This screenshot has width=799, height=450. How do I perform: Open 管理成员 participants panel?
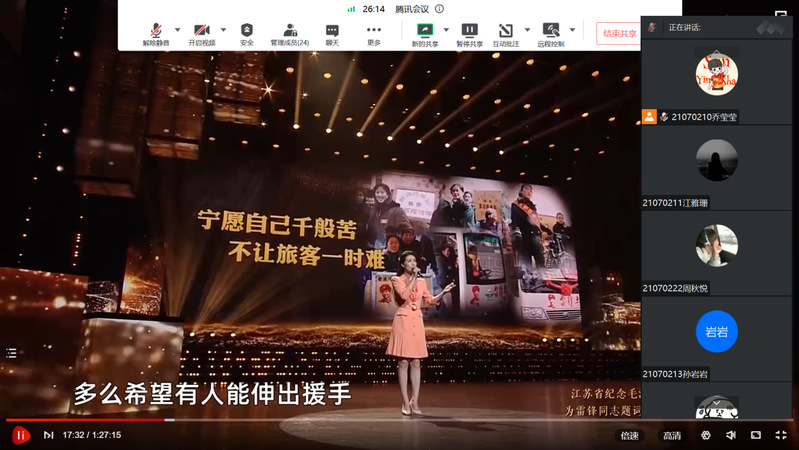(x=290, y=31)
